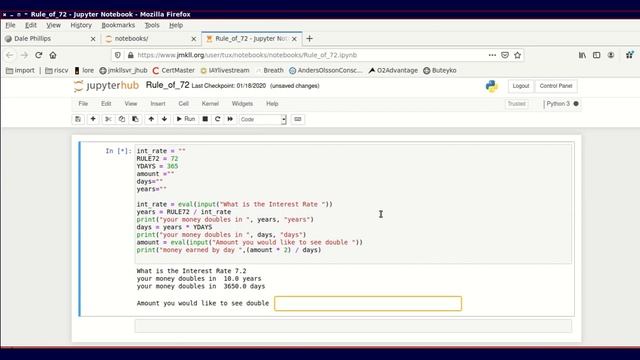Viewport: 640px width, 360px height.
Task: Open tracking protection shield icon
Action: point(118,55)
